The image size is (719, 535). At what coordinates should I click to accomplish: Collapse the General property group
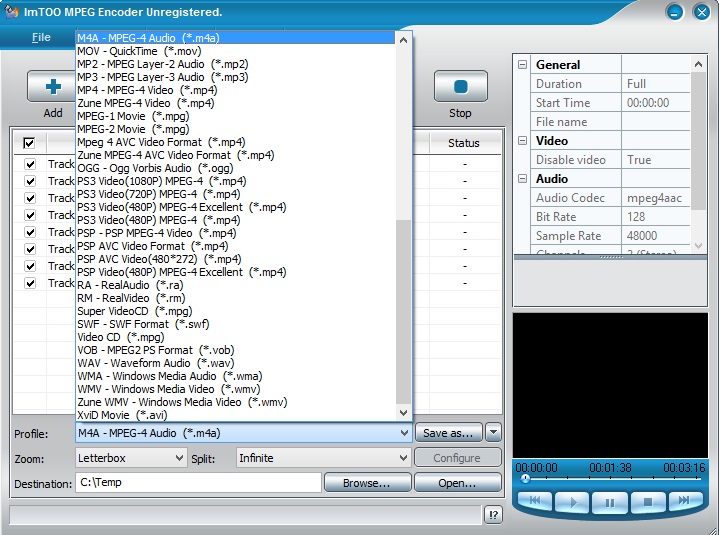coord(522,65)
